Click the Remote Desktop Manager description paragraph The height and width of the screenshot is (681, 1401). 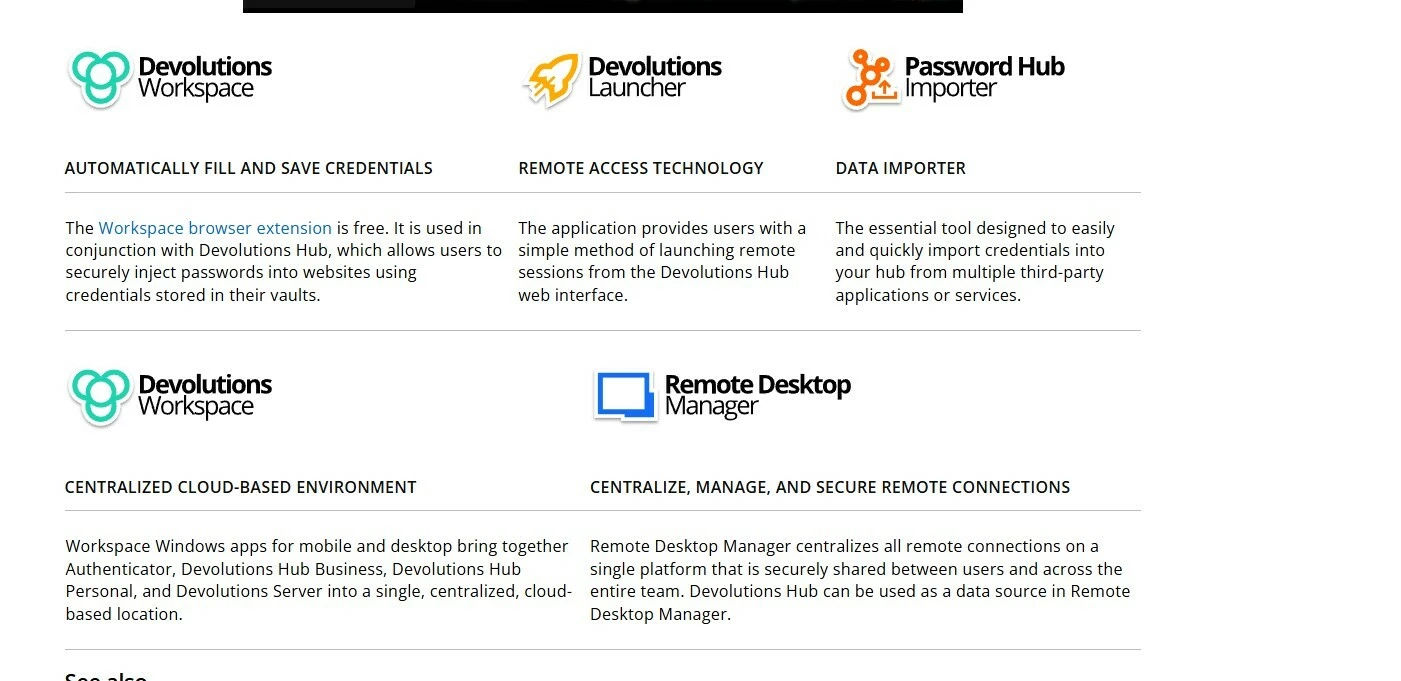click(x=860, y=580)
